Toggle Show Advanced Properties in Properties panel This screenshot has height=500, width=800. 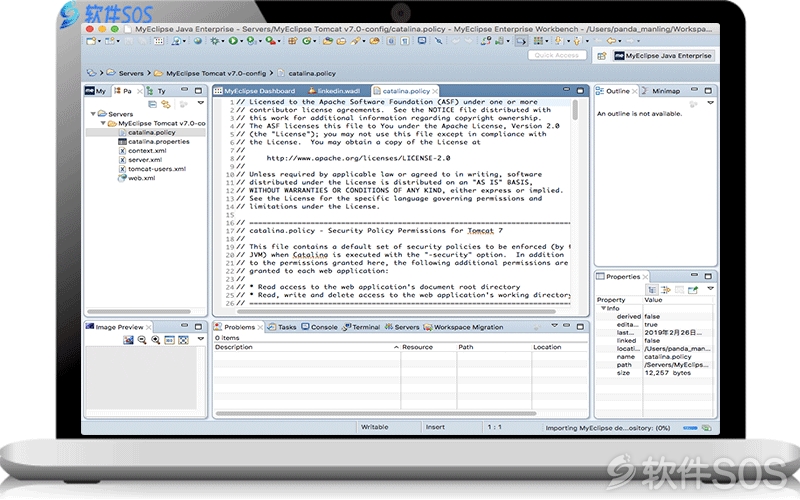(665, 290)
